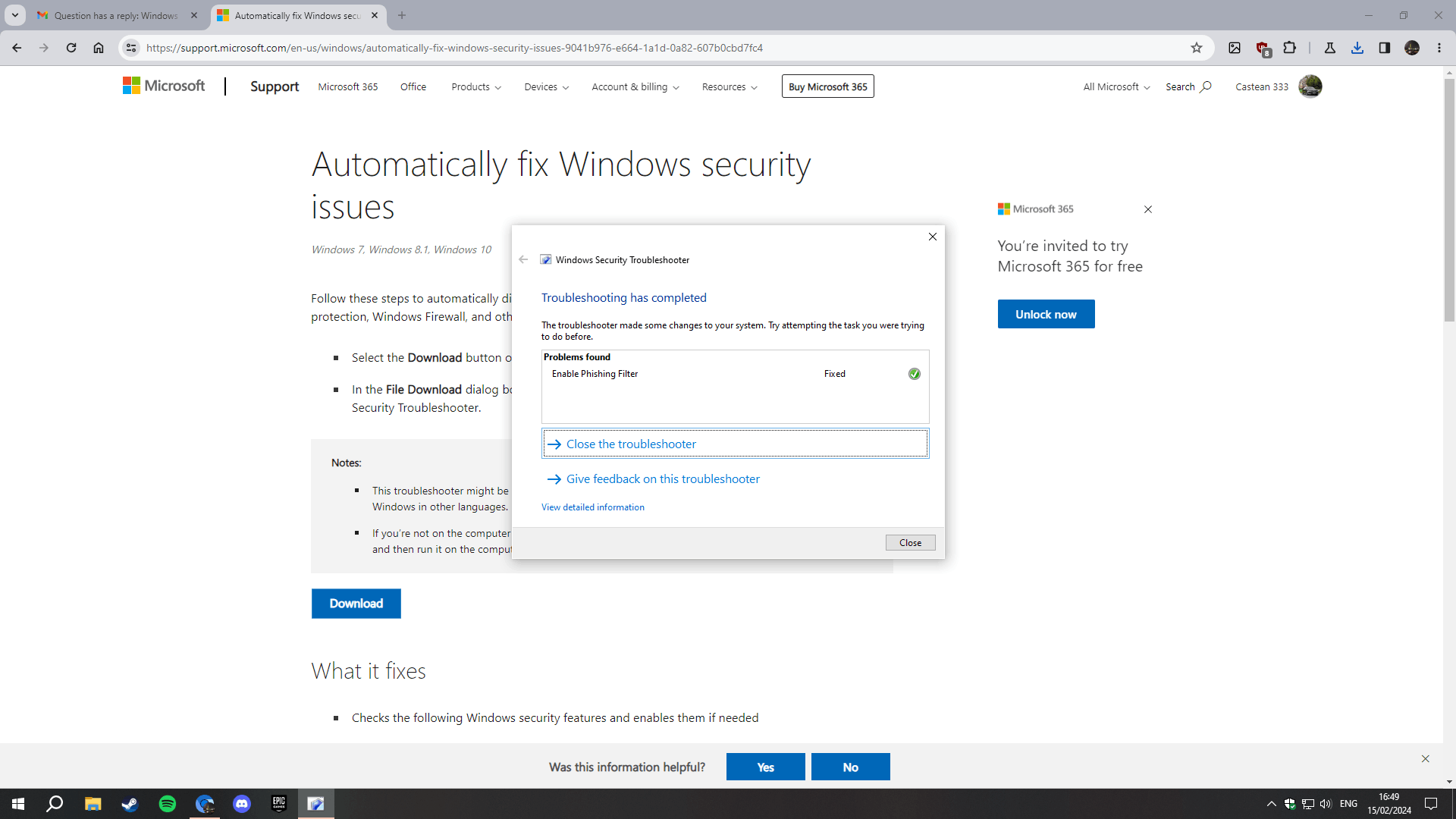Viewport: 1456px width, 819px height.
Task: Expand the All Microsoft menu
Action: [1116, 86]
